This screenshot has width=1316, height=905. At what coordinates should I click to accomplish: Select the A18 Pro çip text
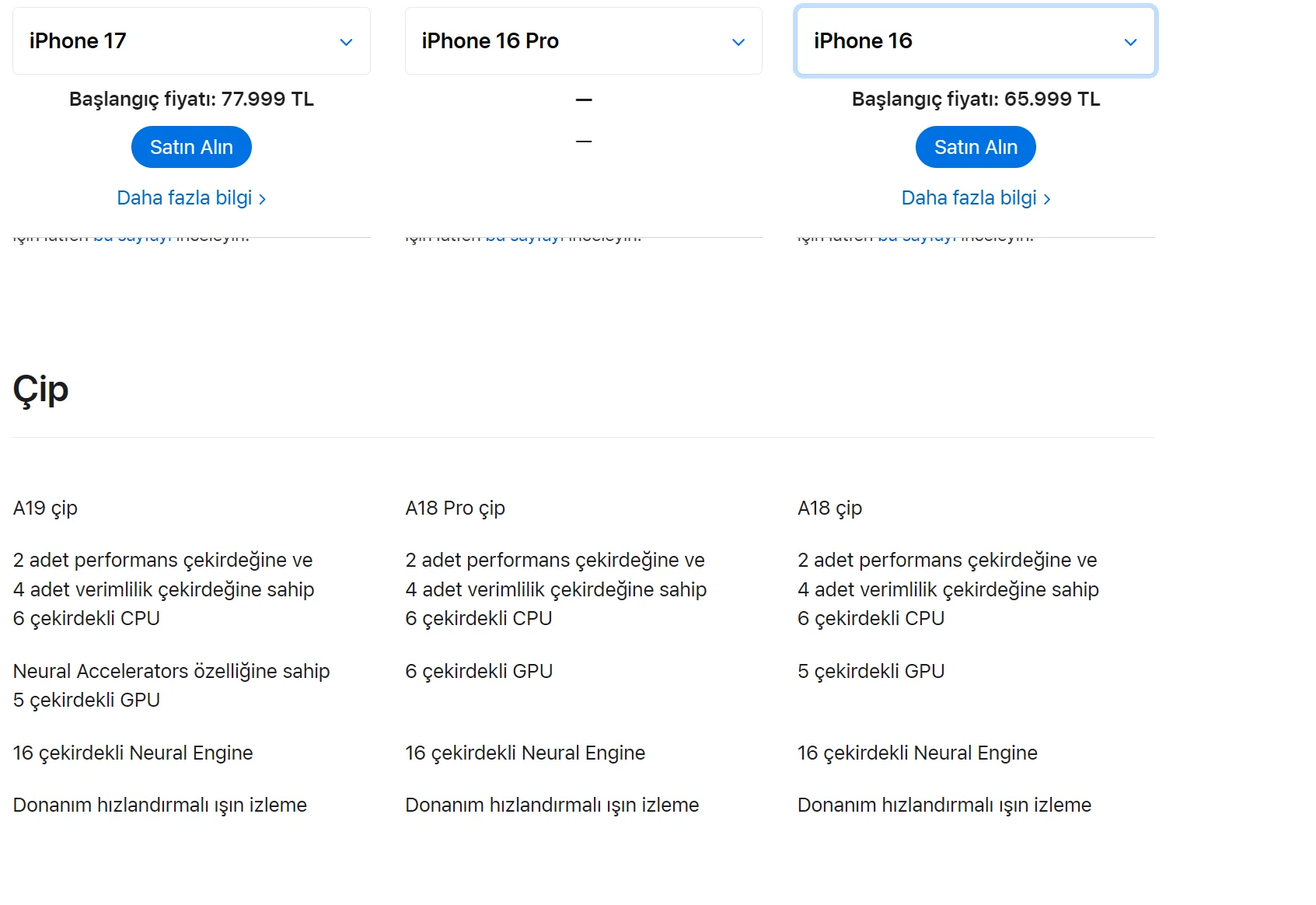456,508
